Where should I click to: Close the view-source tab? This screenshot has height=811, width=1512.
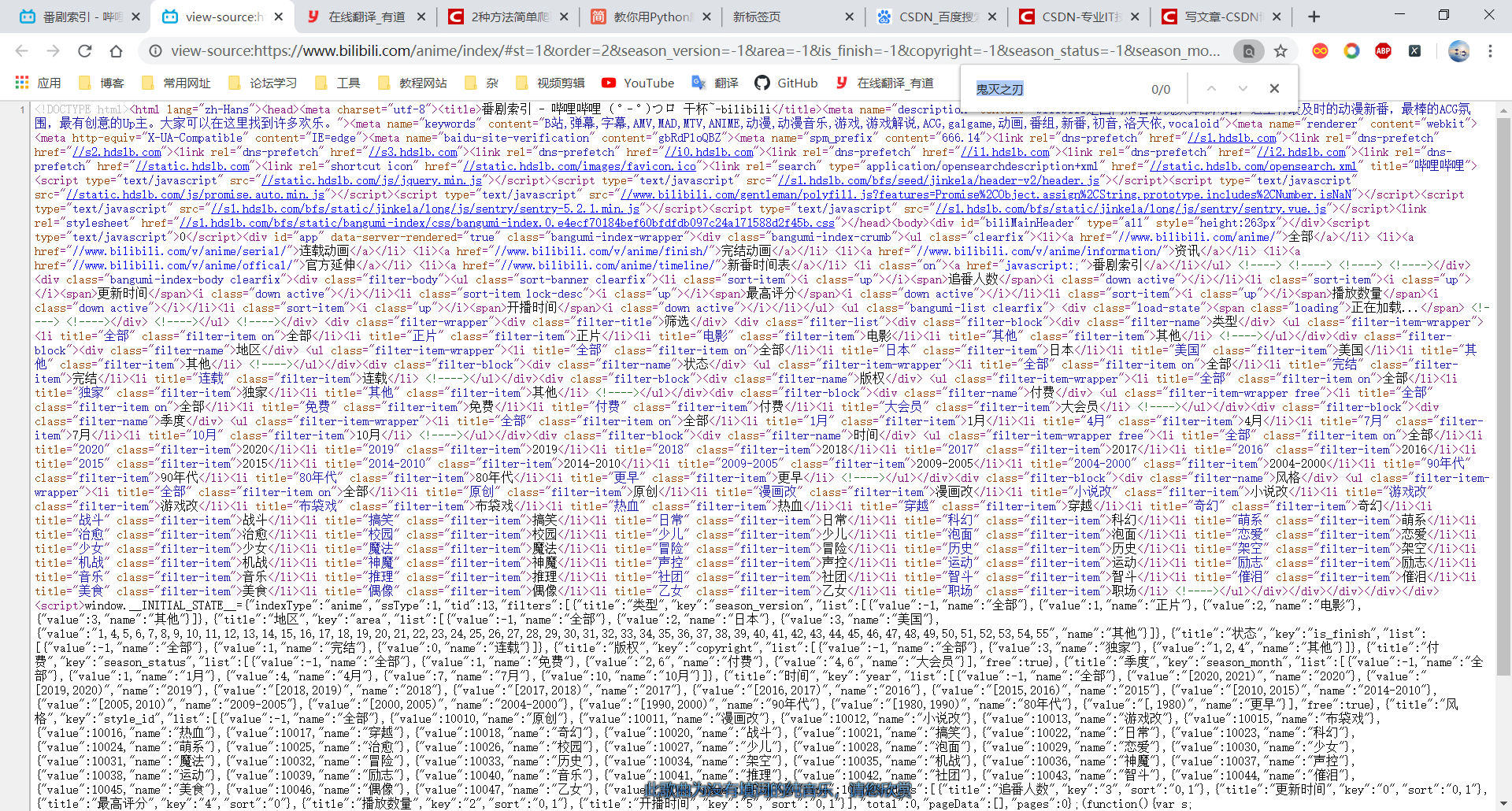[x=279, y=17]
